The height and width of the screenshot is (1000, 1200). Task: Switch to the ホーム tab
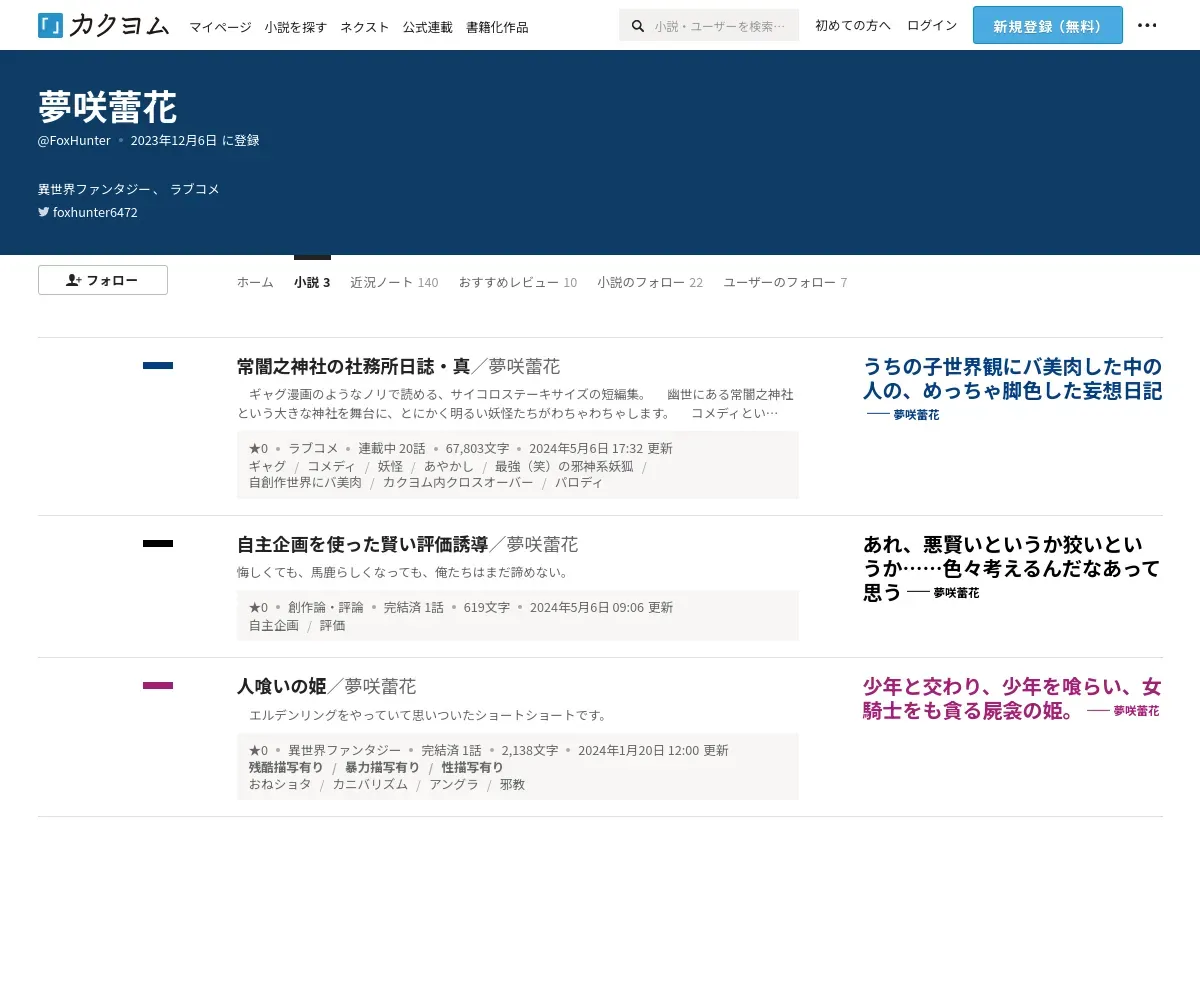255,283
